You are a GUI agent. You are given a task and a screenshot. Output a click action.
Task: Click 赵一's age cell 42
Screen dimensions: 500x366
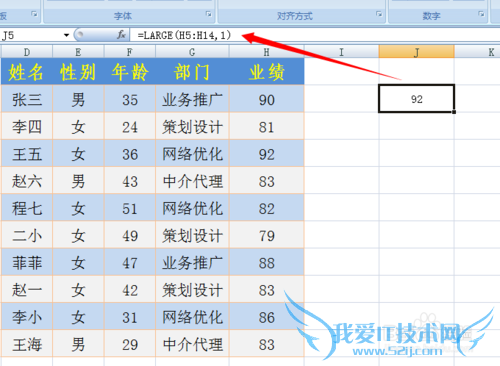click(x=130, y=290)
